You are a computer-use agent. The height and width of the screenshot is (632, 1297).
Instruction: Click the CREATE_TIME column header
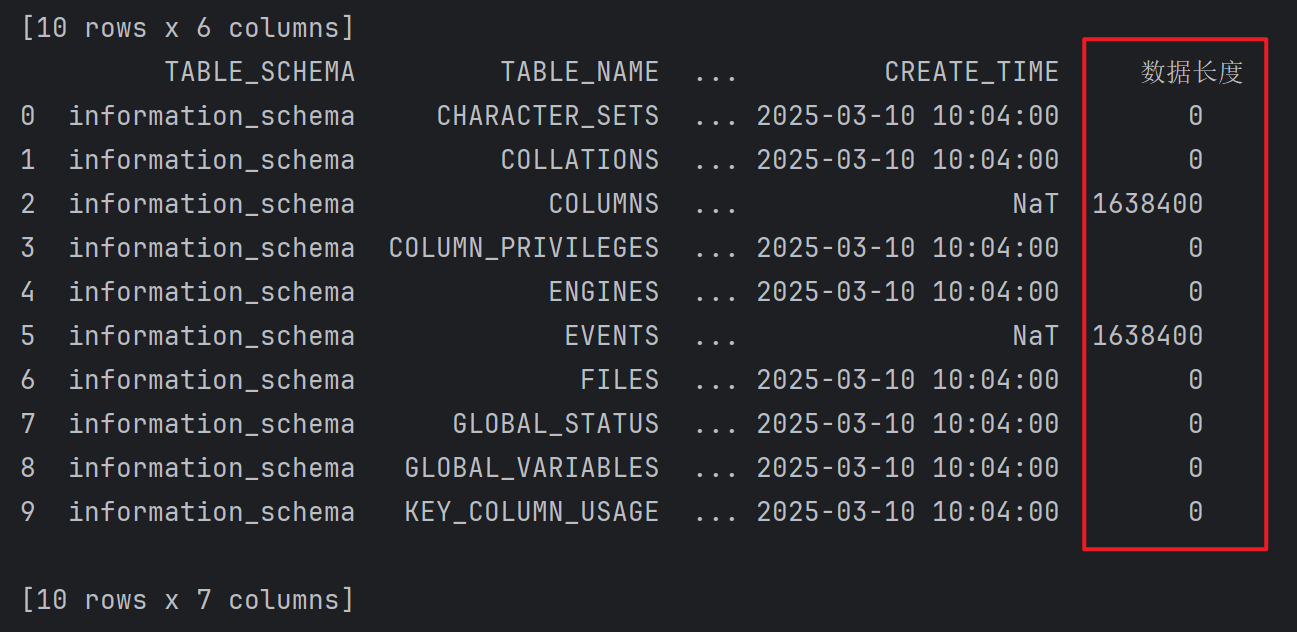pyautogui.click(x=971, y=72)
